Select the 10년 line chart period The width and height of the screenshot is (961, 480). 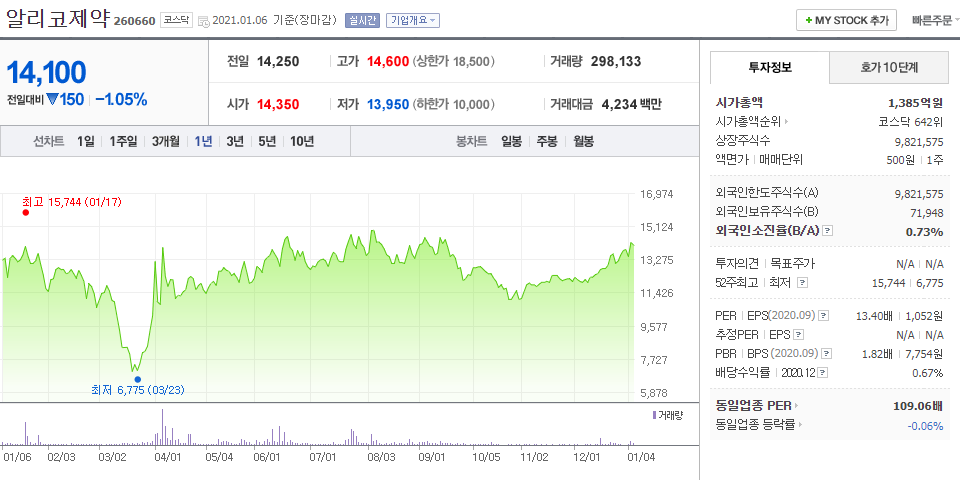pyautogui.click(x=302, y=142)
